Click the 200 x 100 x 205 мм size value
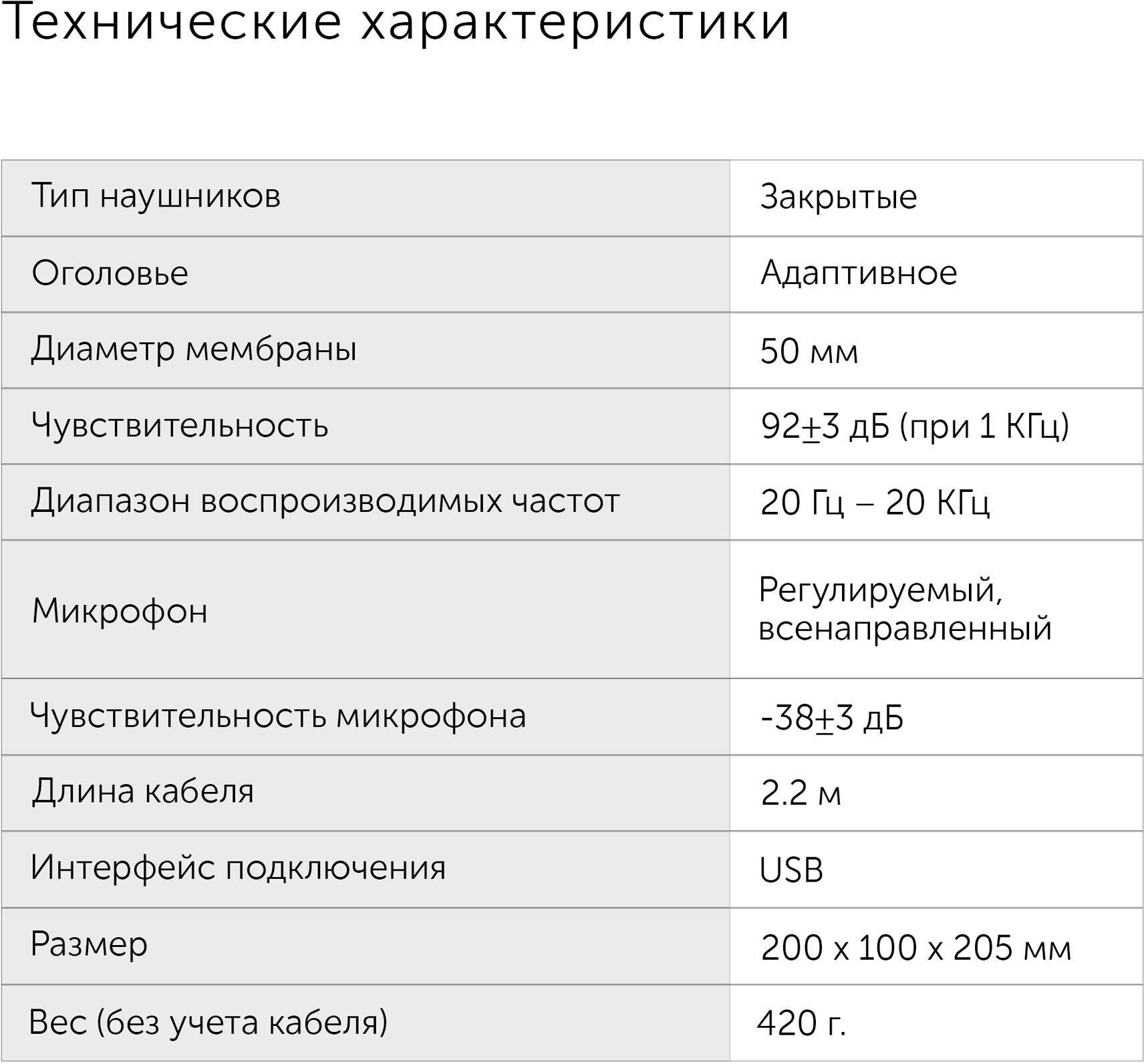Screen dimensions: 1144x1064 pyautogui.click(x=916, y=948)
